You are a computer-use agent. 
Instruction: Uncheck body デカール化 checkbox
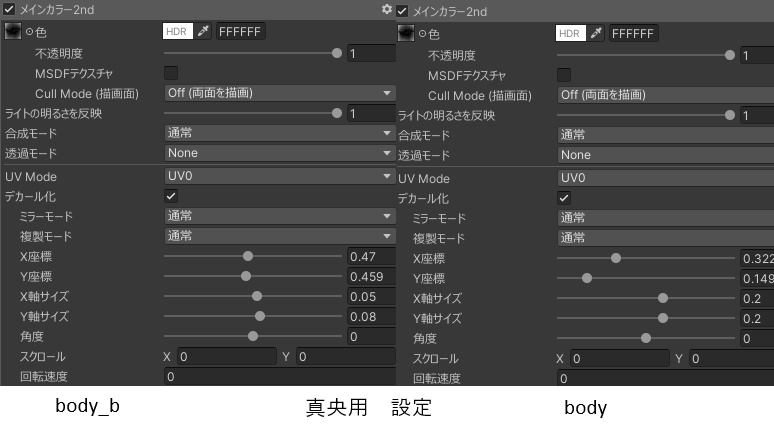pyautogui.click(x=564, y=198)
